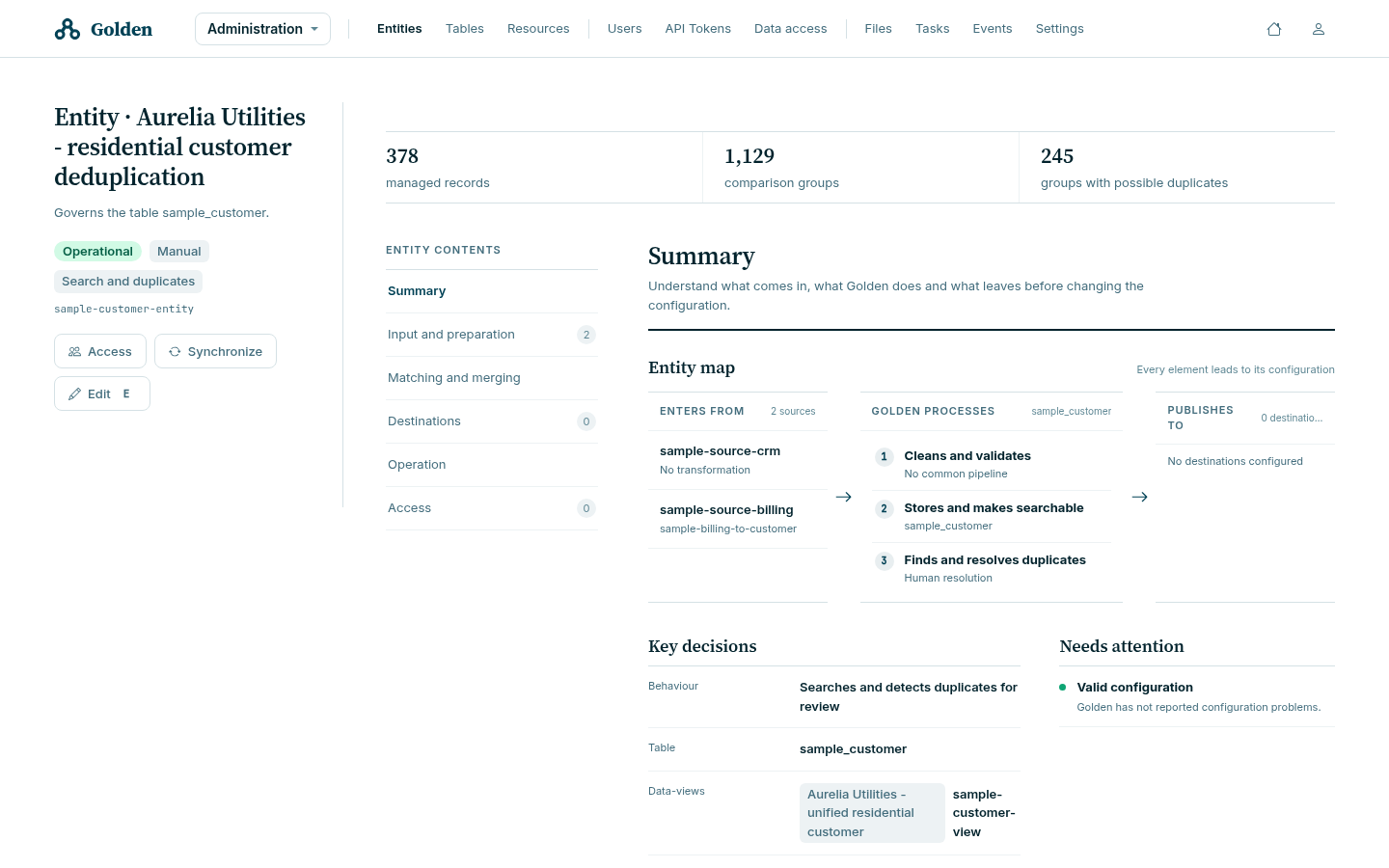Click the Synchronize button
The height and width of the screenshot is (868, 1389).
point(215,351)
